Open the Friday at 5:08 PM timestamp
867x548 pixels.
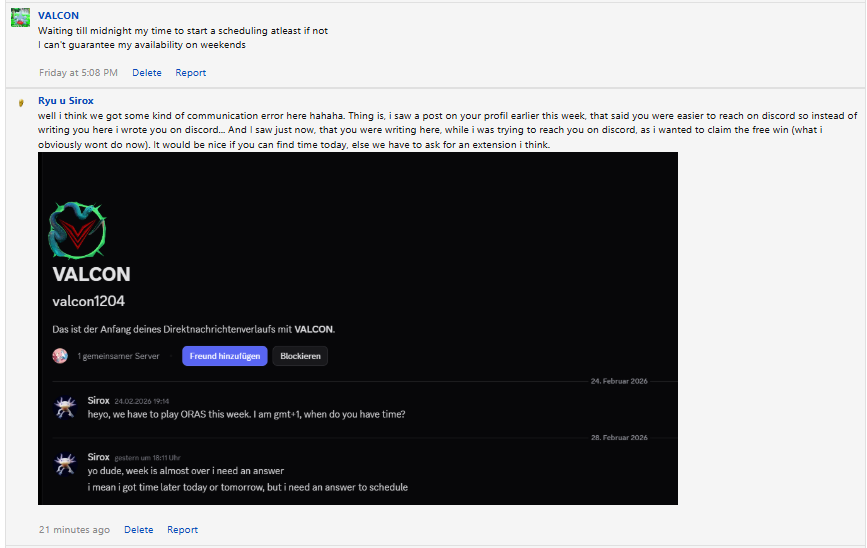(78, 72)
